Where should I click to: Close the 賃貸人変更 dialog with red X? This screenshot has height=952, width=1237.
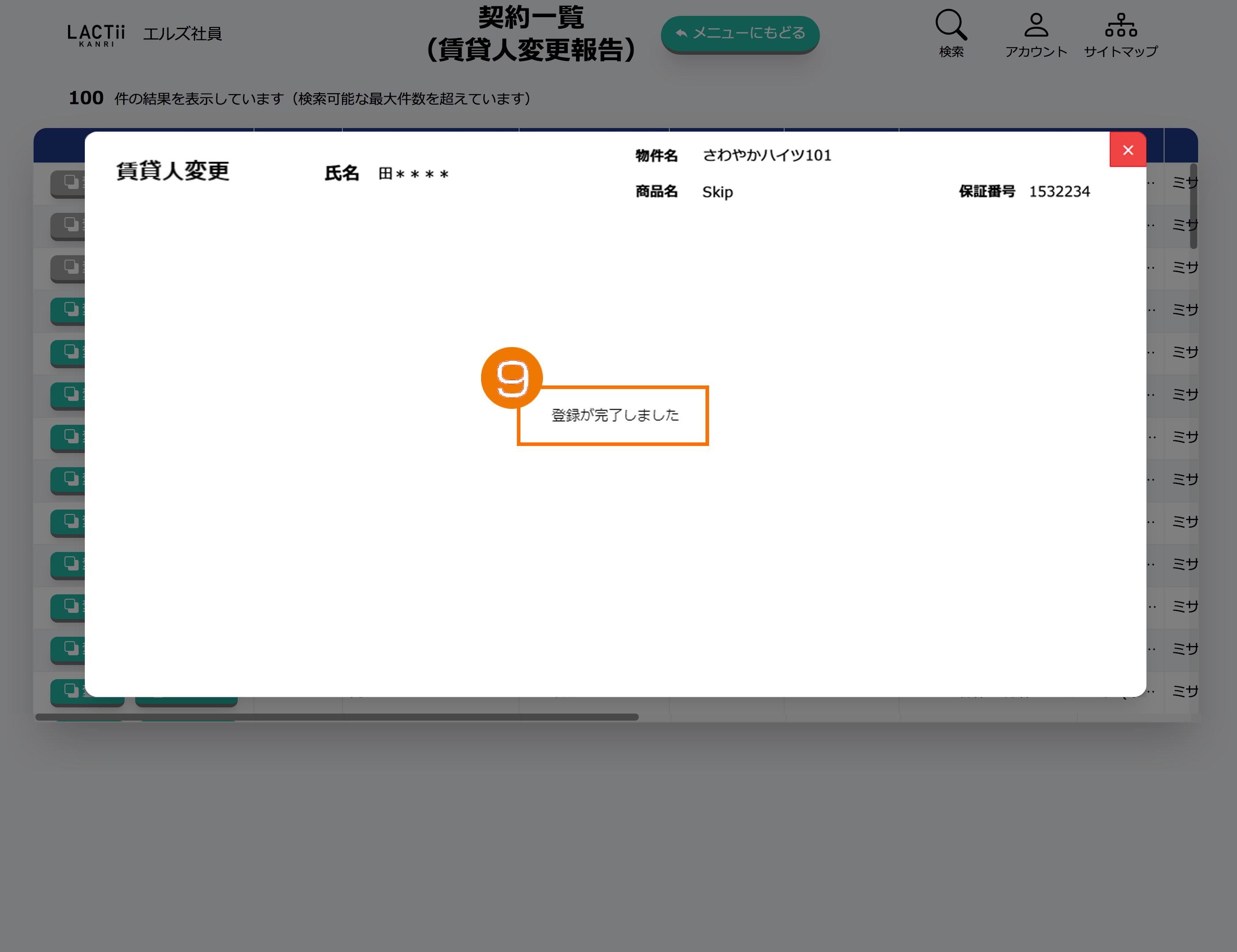[1127, 150]
